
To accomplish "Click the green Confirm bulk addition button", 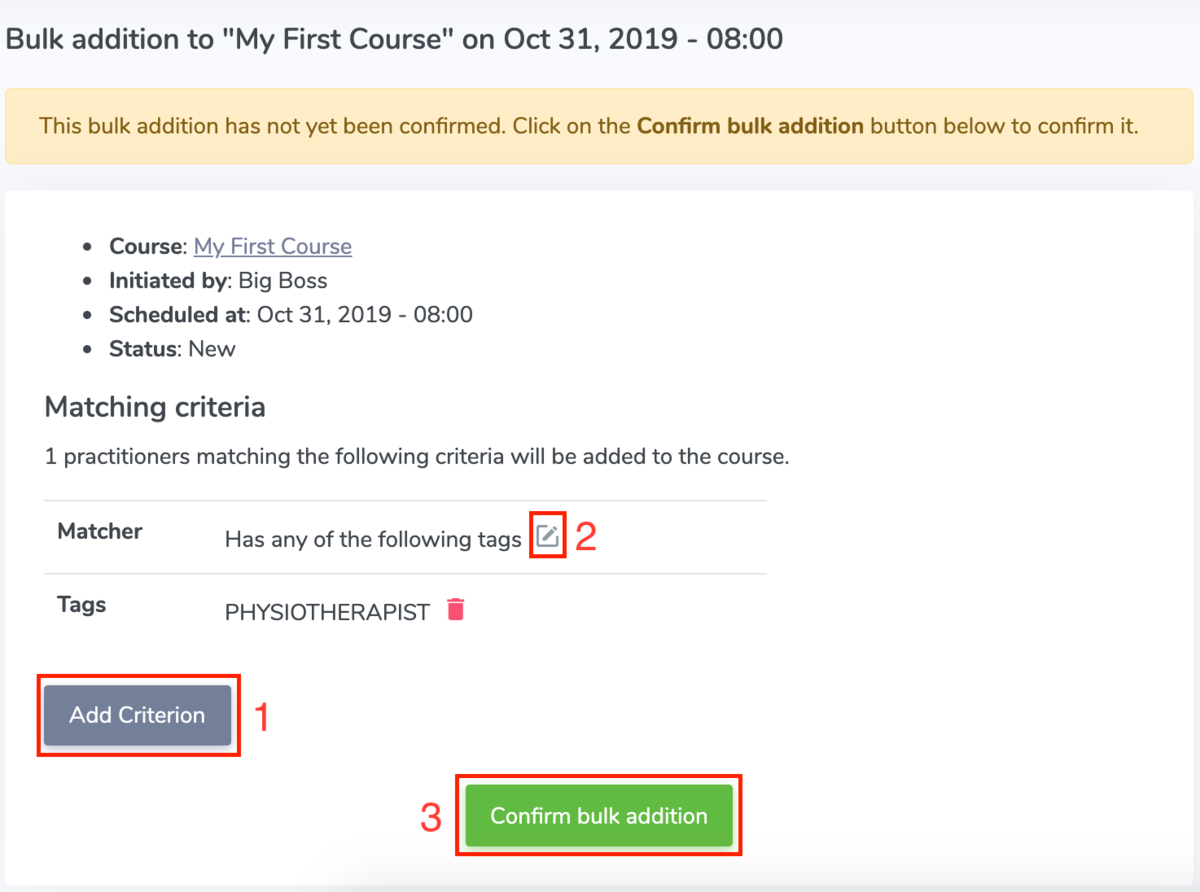I will tap(598, 816).
